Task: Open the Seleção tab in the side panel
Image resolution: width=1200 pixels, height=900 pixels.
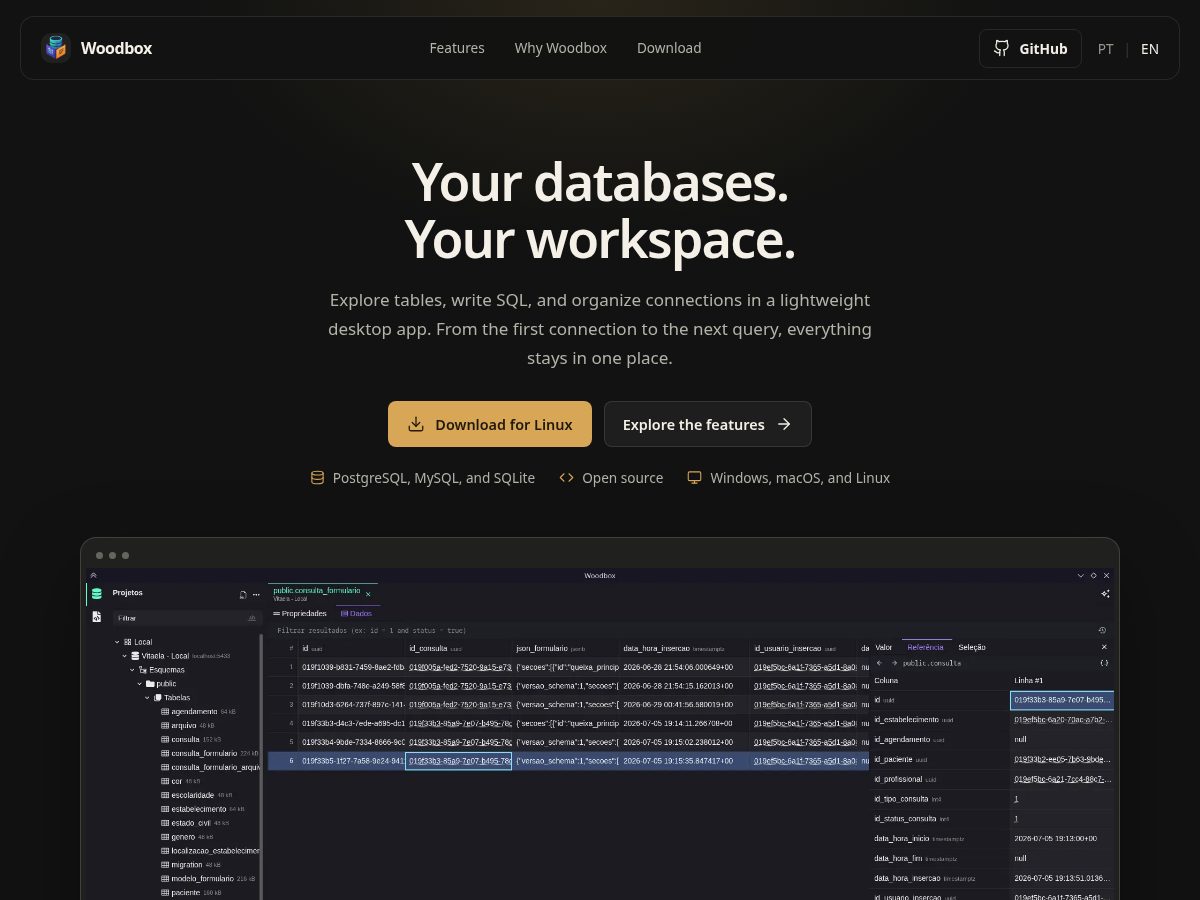Action: [x=972, y=647]
